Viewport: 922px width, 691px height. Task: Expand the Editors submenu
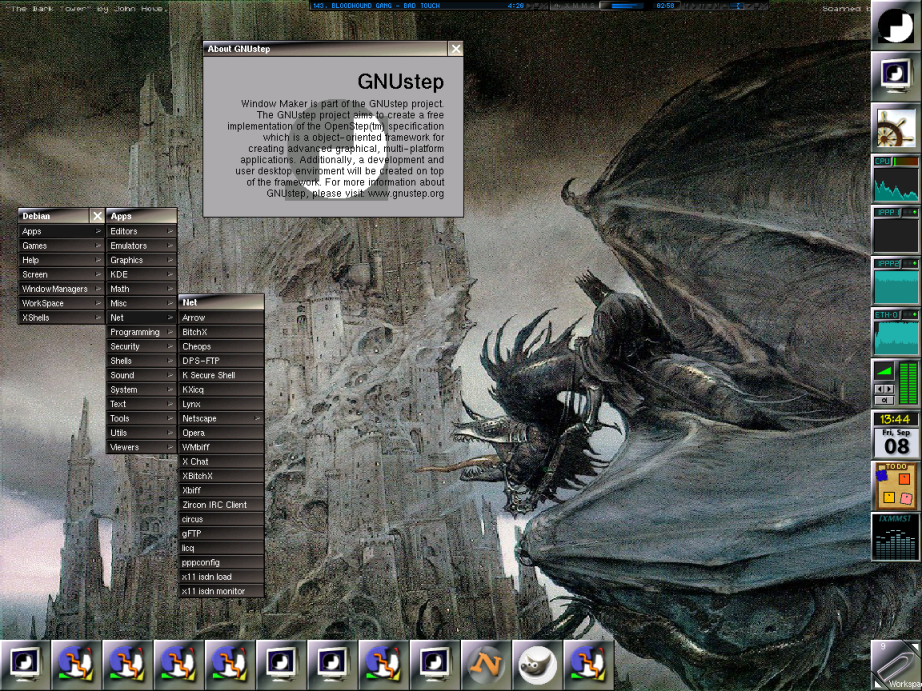pyautogui.click(x=142, y=231)
